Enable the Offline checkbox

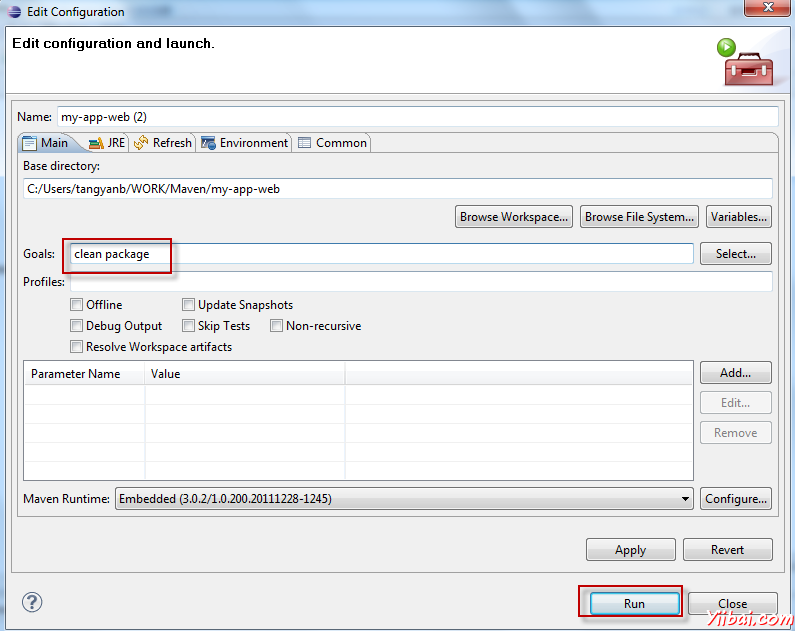pos(77,305)
